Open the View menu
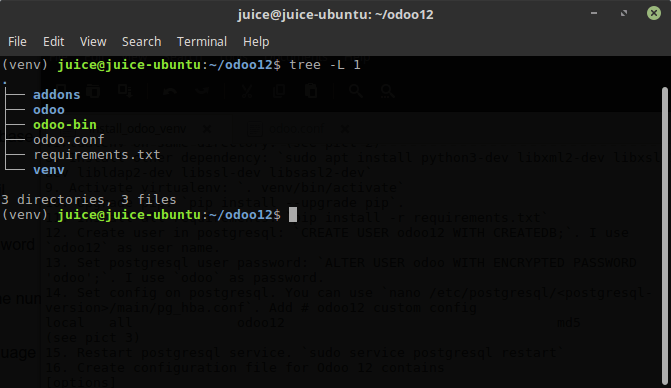 [93, 41]
